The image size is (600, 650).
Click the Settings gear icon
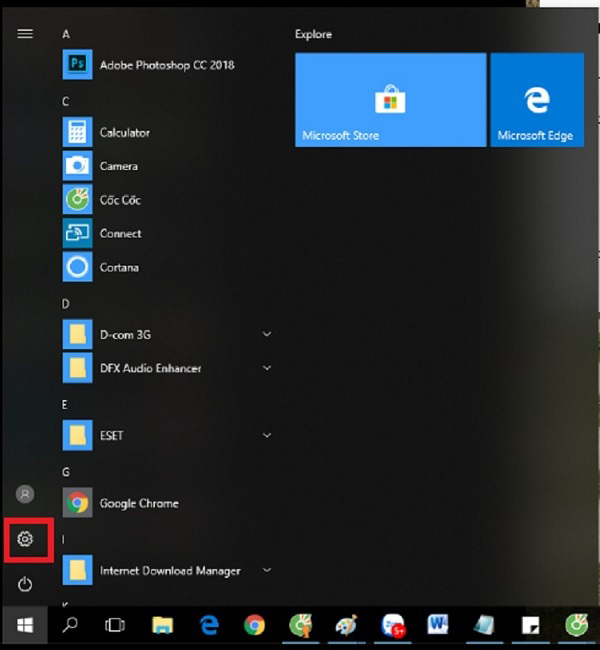coord(26,540)
